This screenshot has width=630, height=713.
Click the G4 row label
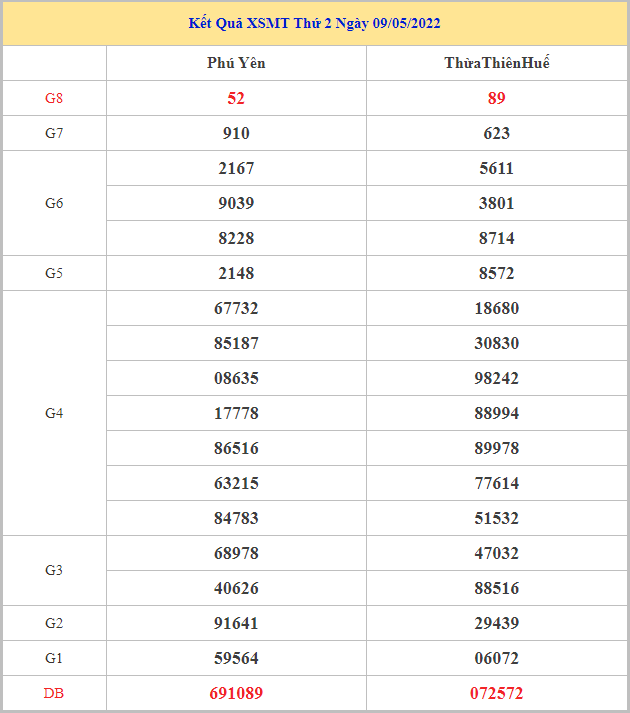tap(54, 413)
